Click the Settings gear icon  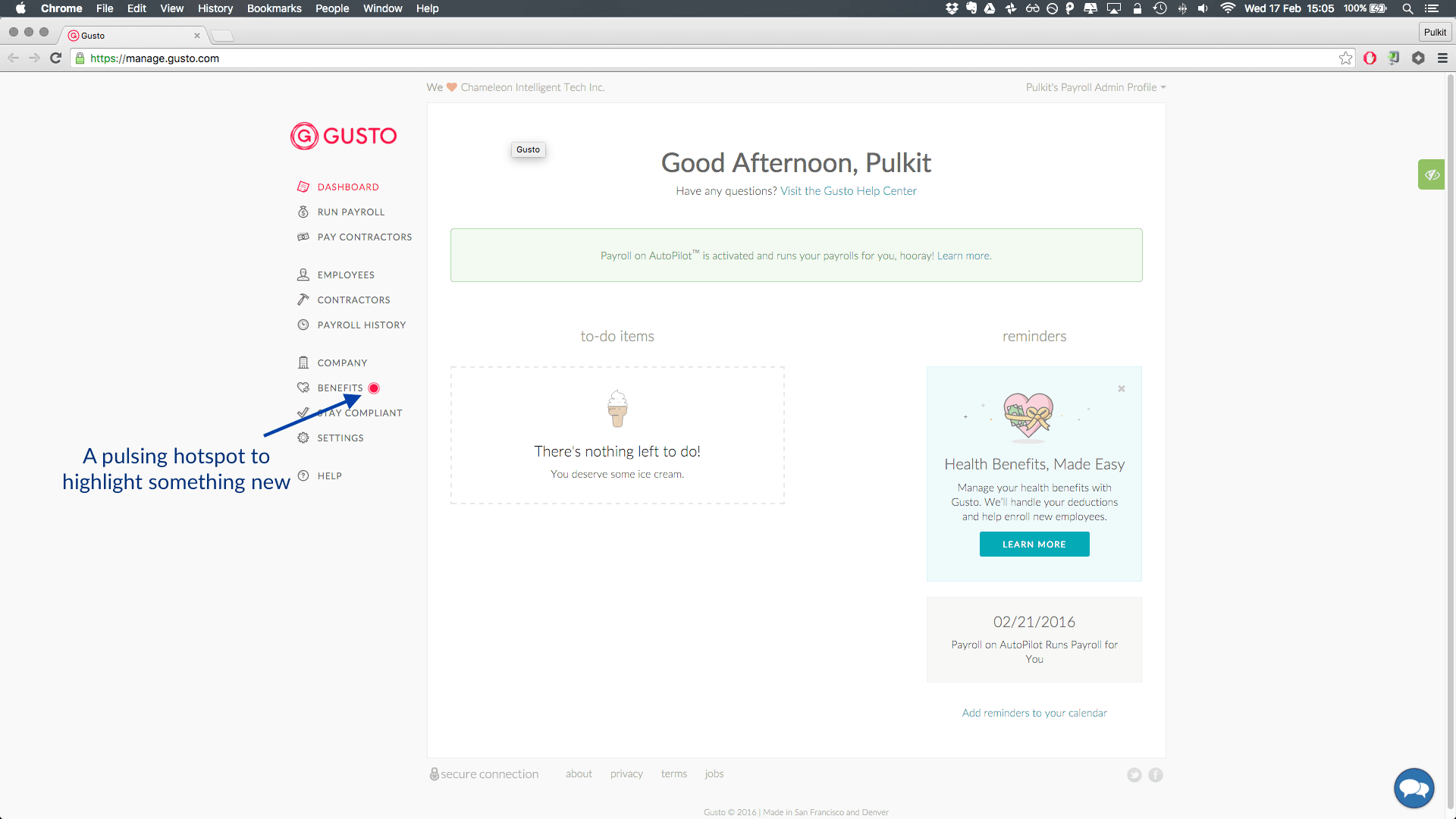point(303,438)
